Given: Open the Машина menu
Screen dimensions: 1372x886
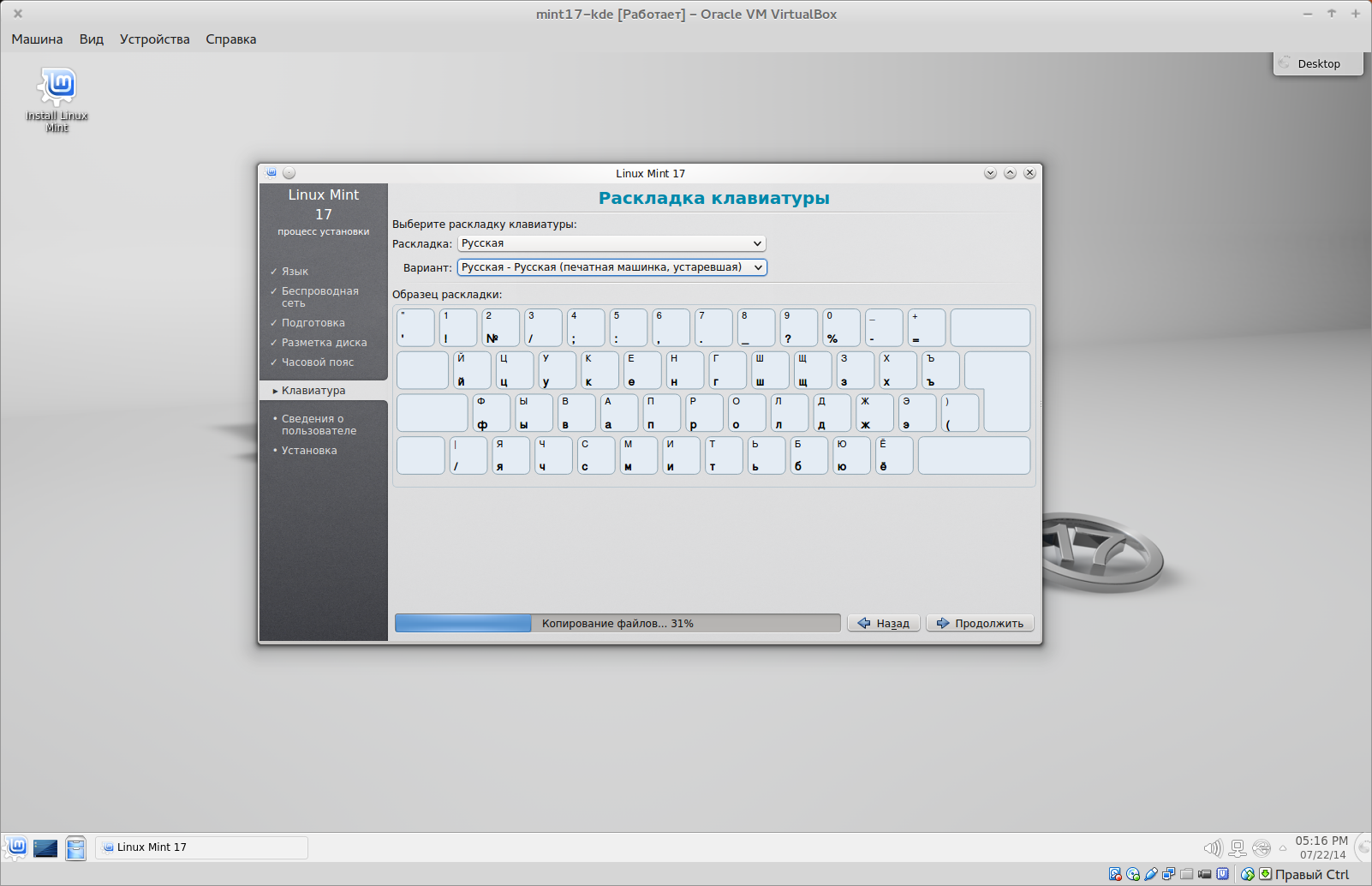Looking at the screenshot, I should [37, 39].
